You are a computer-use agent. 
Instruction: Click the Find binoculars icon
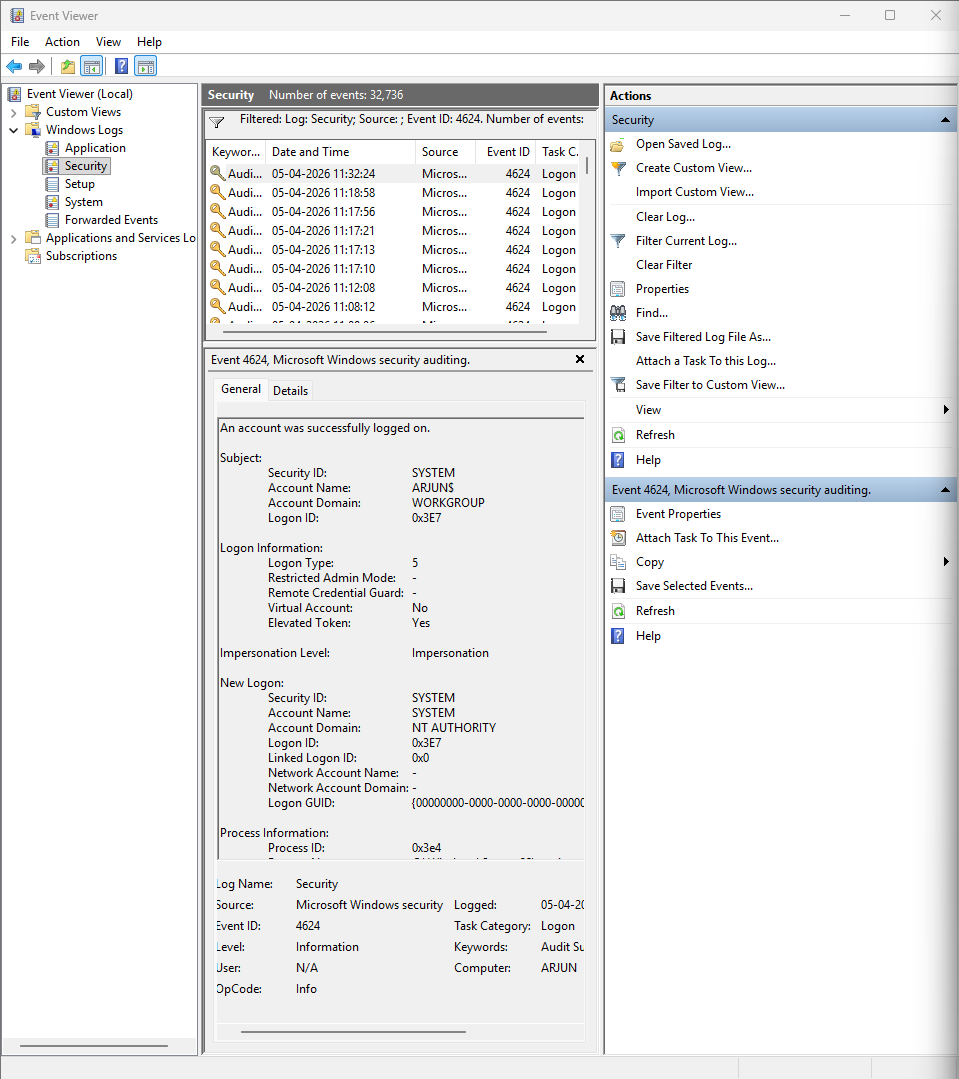(x=618, y=313)
